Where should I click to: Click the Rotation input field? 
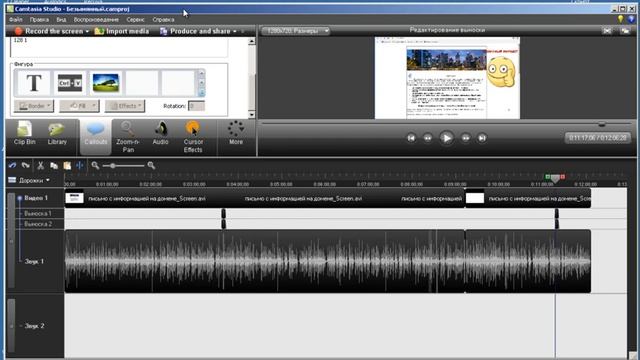196,106
